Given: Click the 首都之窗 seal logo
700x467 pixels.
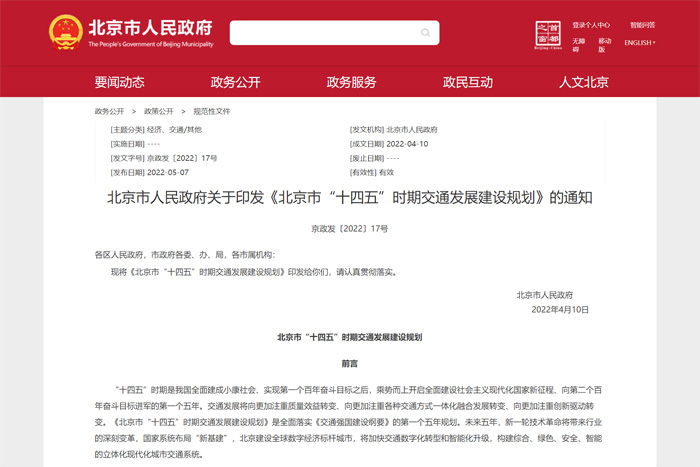Looking at the screenshot, I should click(548, 34).
